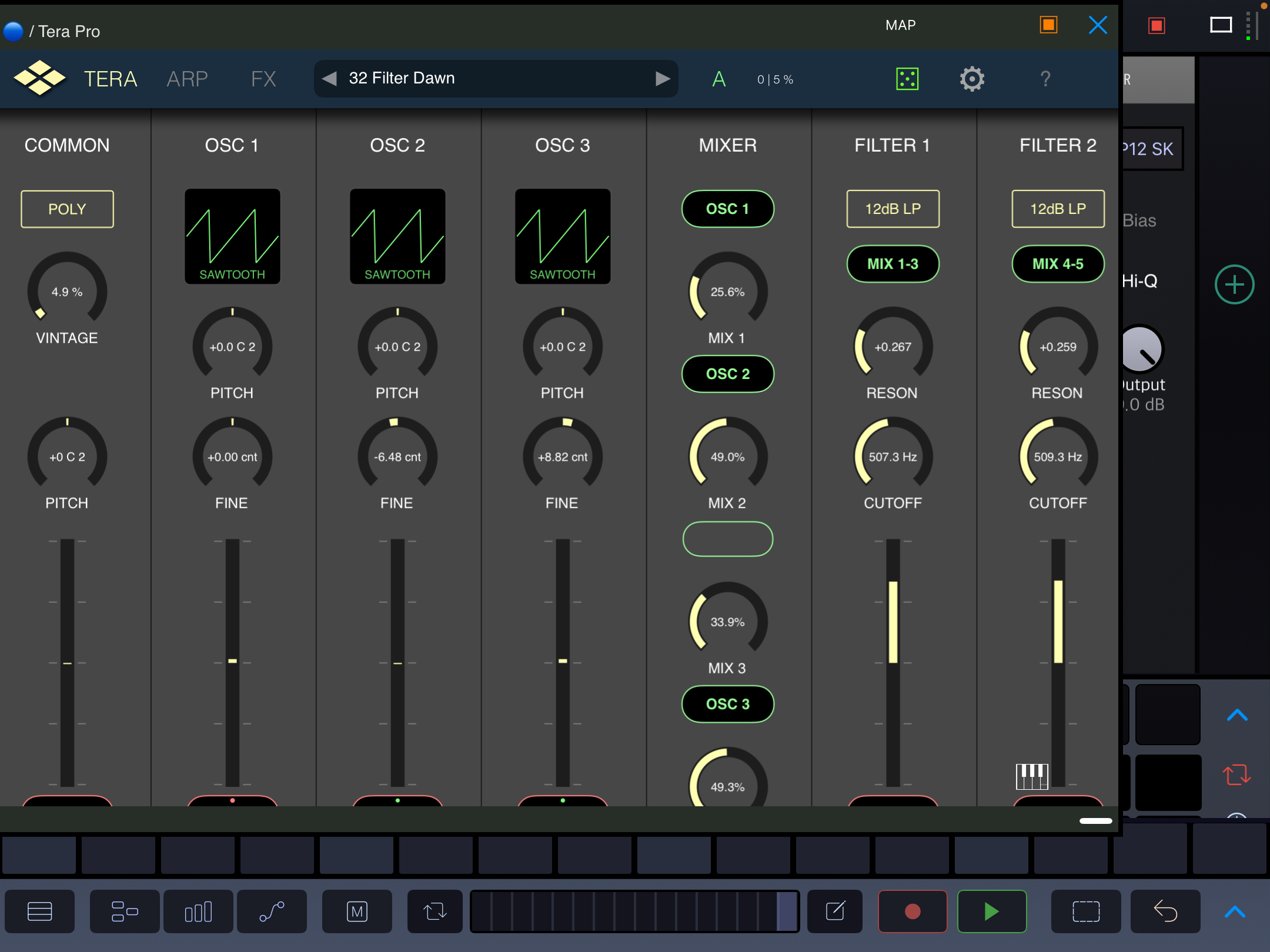Click the Hi-Q label in background panel
1270x952 pixels.
pos(1139,281)
